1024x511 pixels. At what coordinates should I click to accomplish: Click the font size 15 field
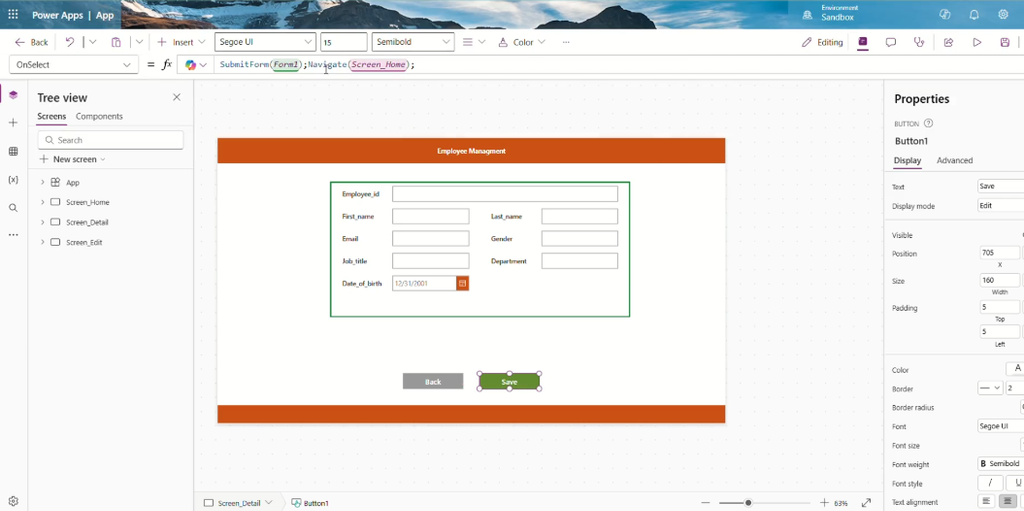344,42
